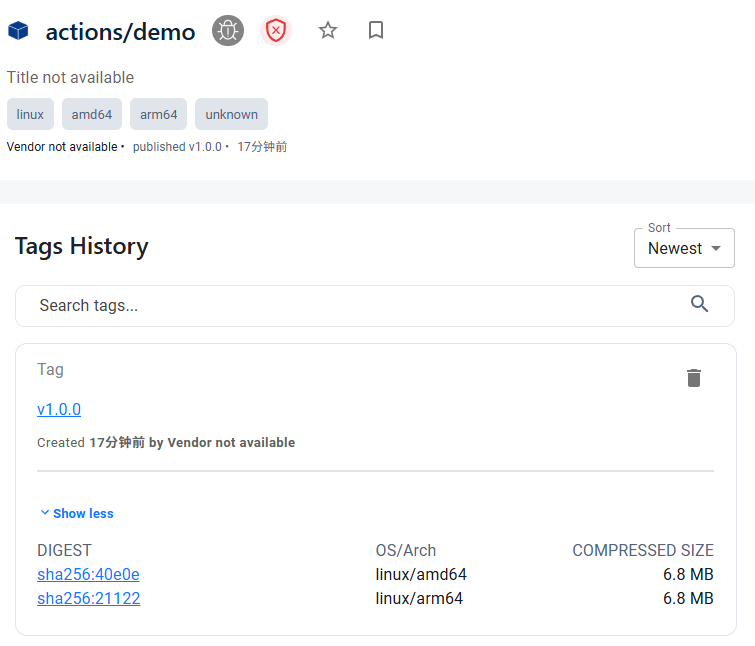The image size is (755, 646).
Task: Click the Tags History heading
Action: [x=82, y=246]
